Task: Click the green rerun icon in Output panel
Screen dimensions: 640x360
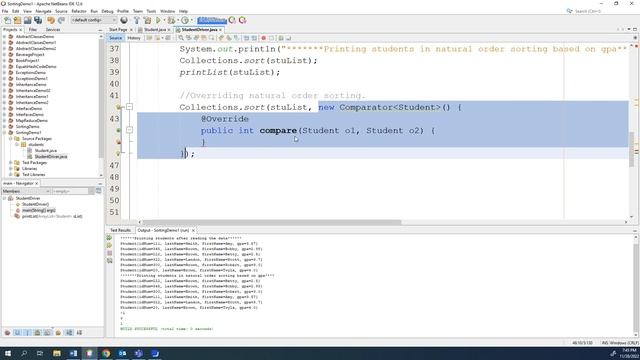Action: (x=109, y=238)
